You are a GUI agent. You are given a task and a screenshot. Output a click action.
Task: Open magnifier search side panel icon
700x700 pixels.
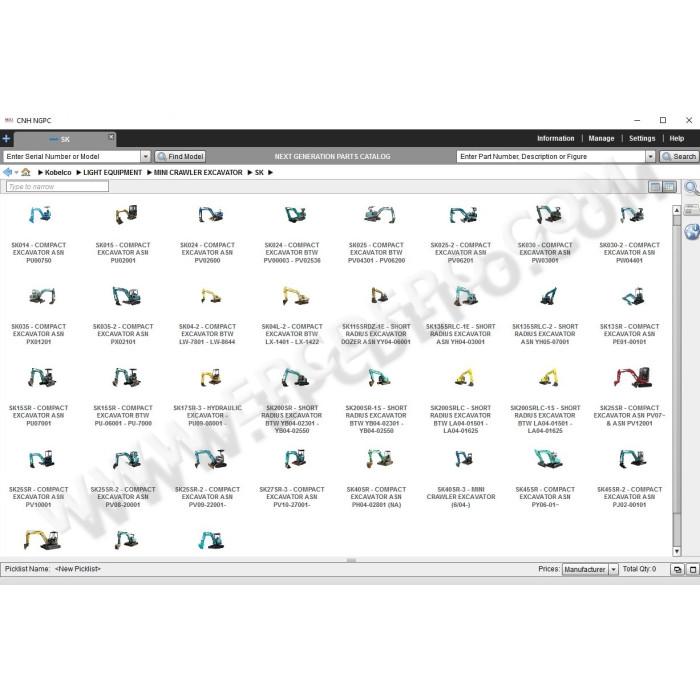(692, 188)
